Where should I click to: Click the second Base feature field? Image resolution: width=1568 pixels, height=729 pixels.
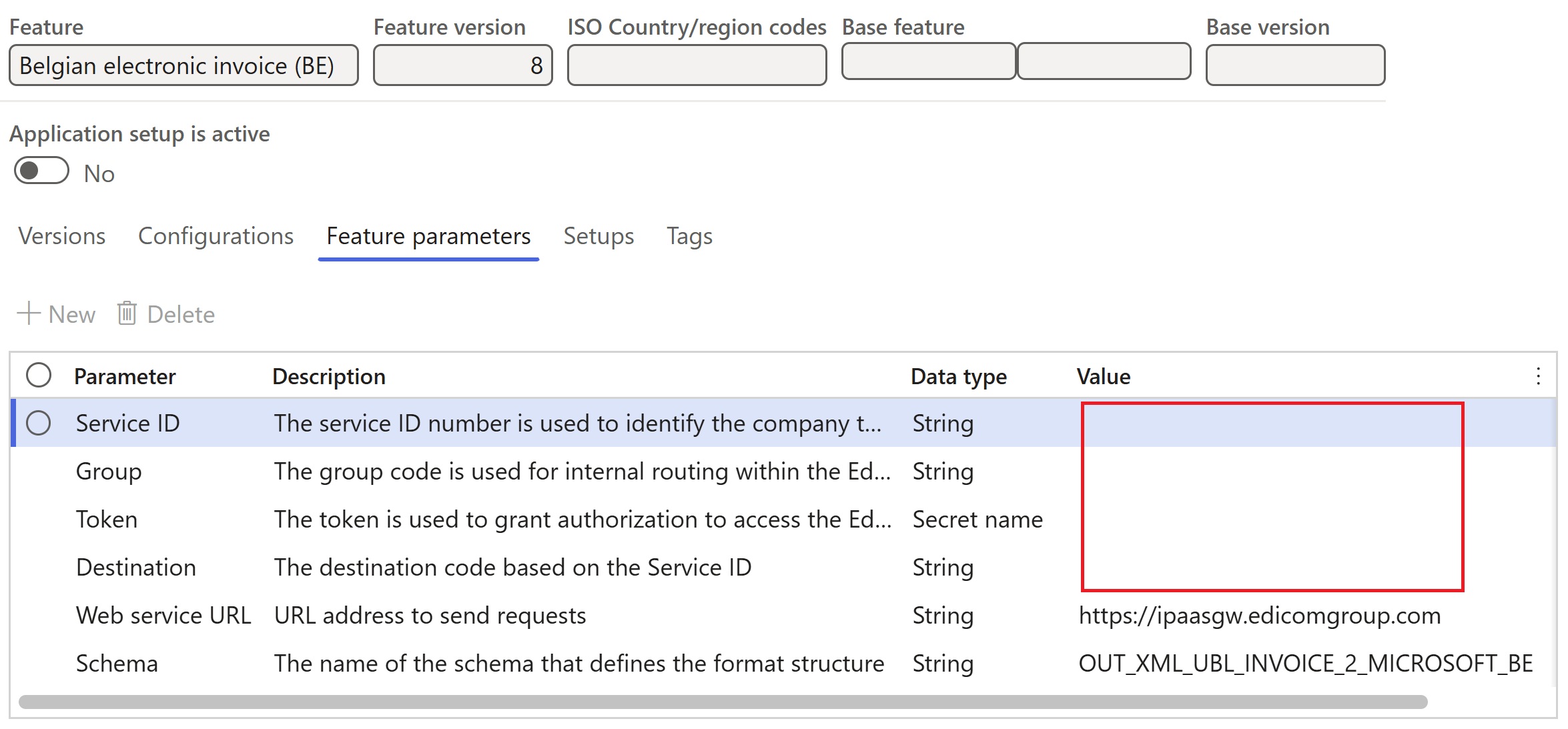[1104, 61]
